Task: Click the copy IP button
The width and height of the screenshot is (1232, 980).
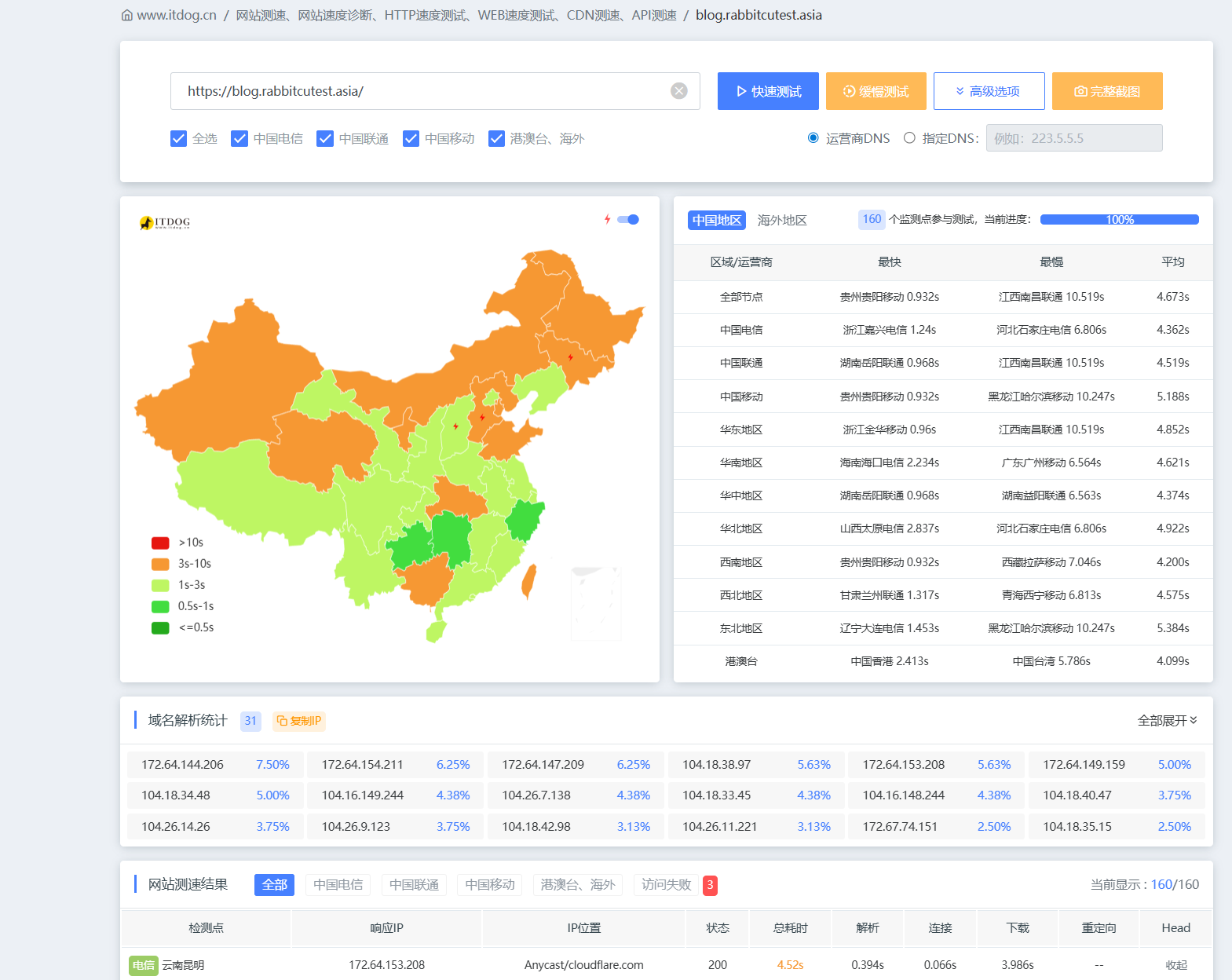Action: [x=299, y=721]
